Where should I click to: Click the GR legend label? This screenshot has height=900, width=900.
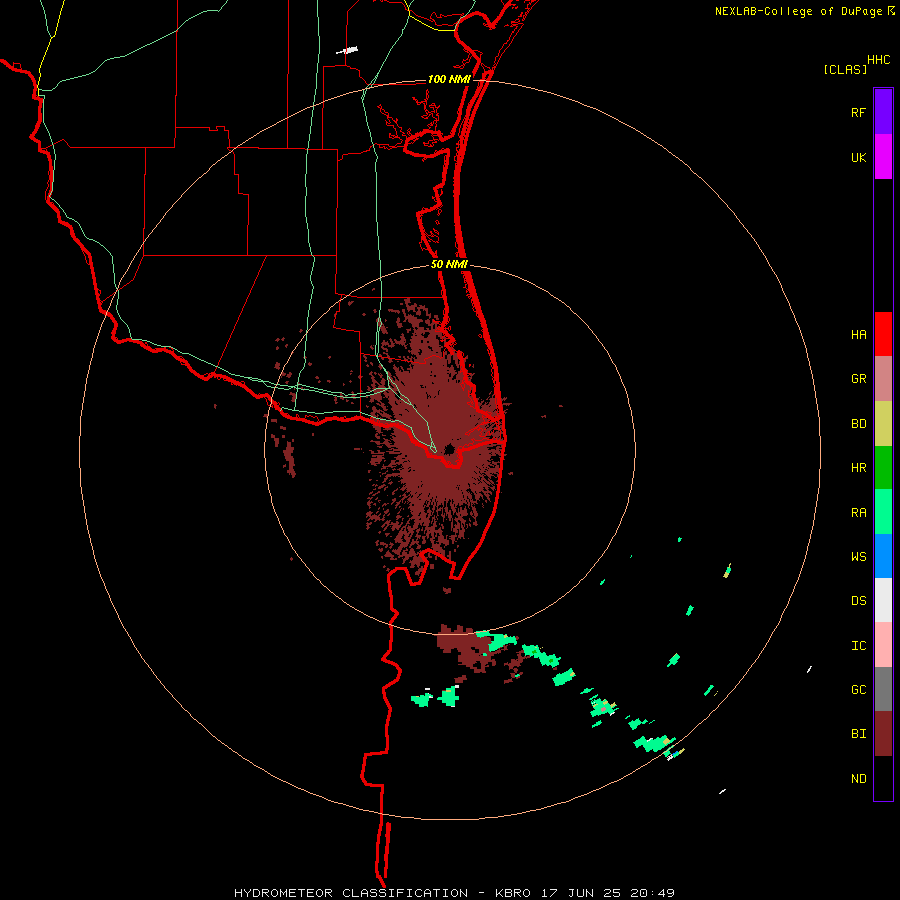pyautogui.click(x=859, y=379)
